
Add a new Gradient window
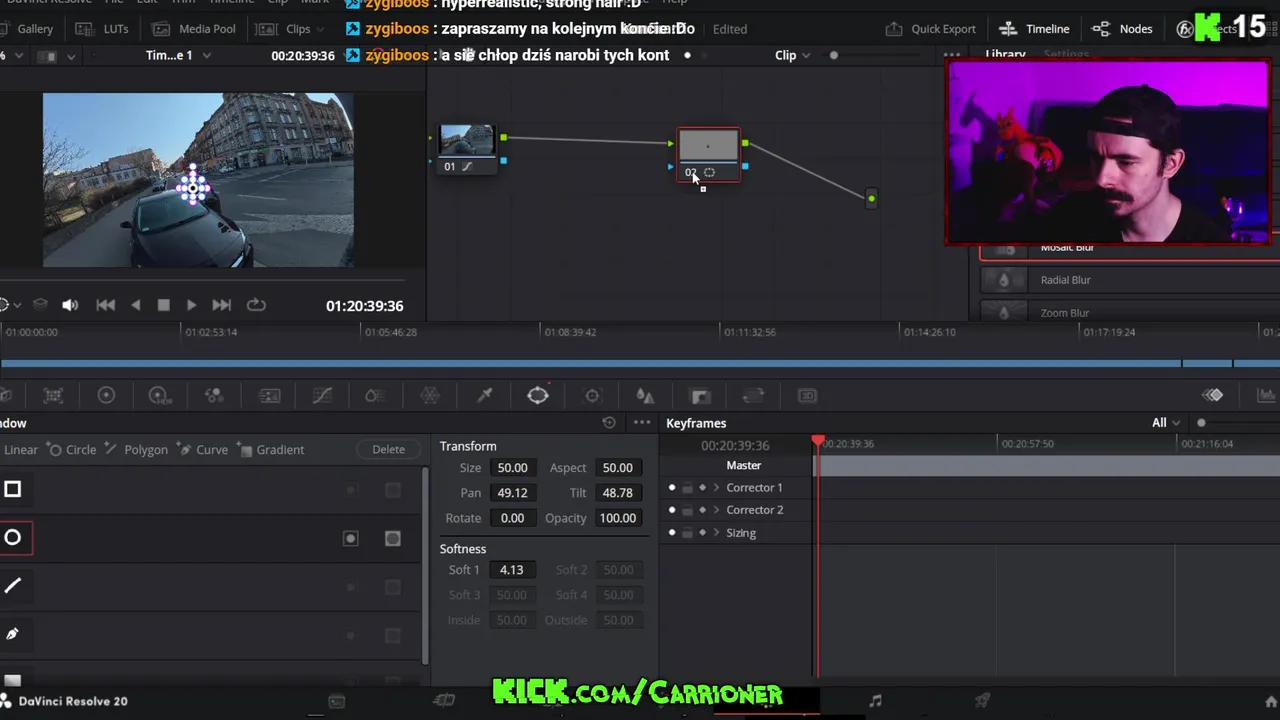coord(270,450)
